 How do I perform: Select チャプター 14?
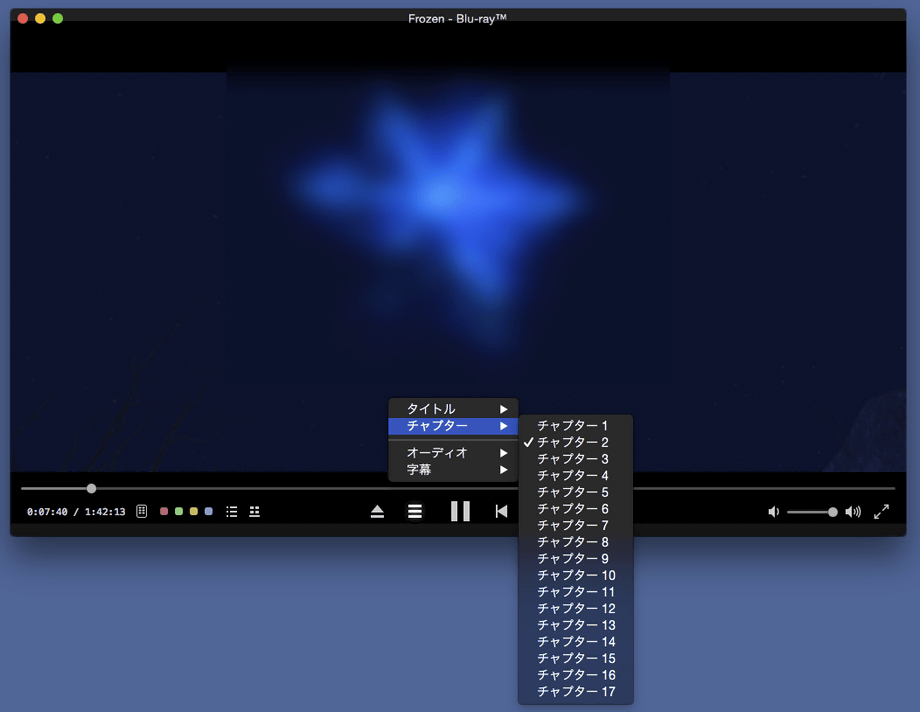(x=576, y=642)
